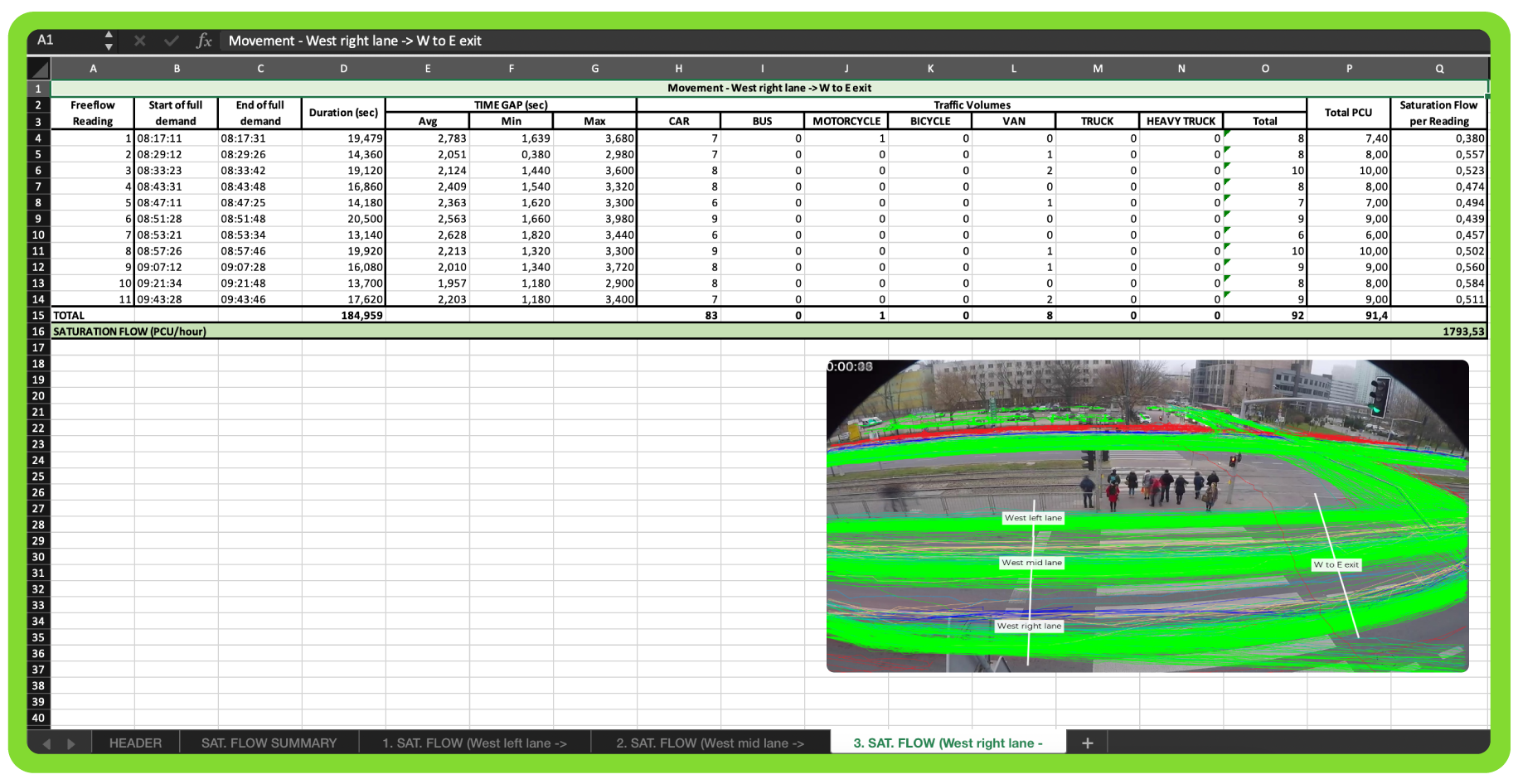This screenshot has height=784, width=1518.
Task: Select the merged title cell in row 1
Action: point(769,88)
